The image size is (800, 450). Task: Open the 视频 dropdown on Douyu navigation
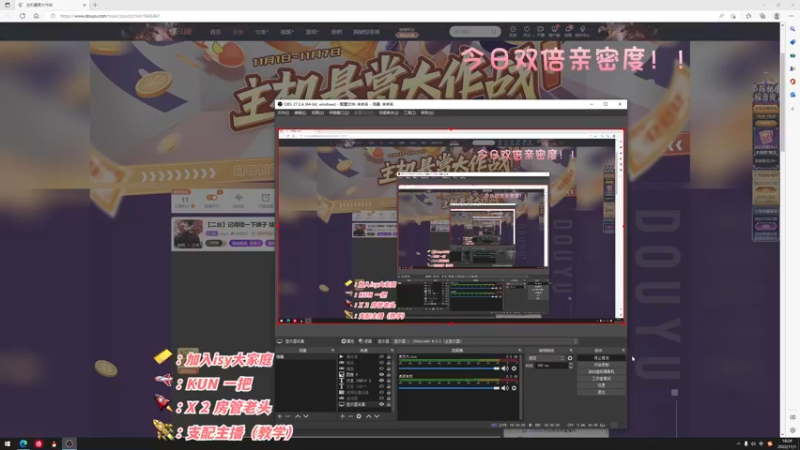(x=287, y=32)
